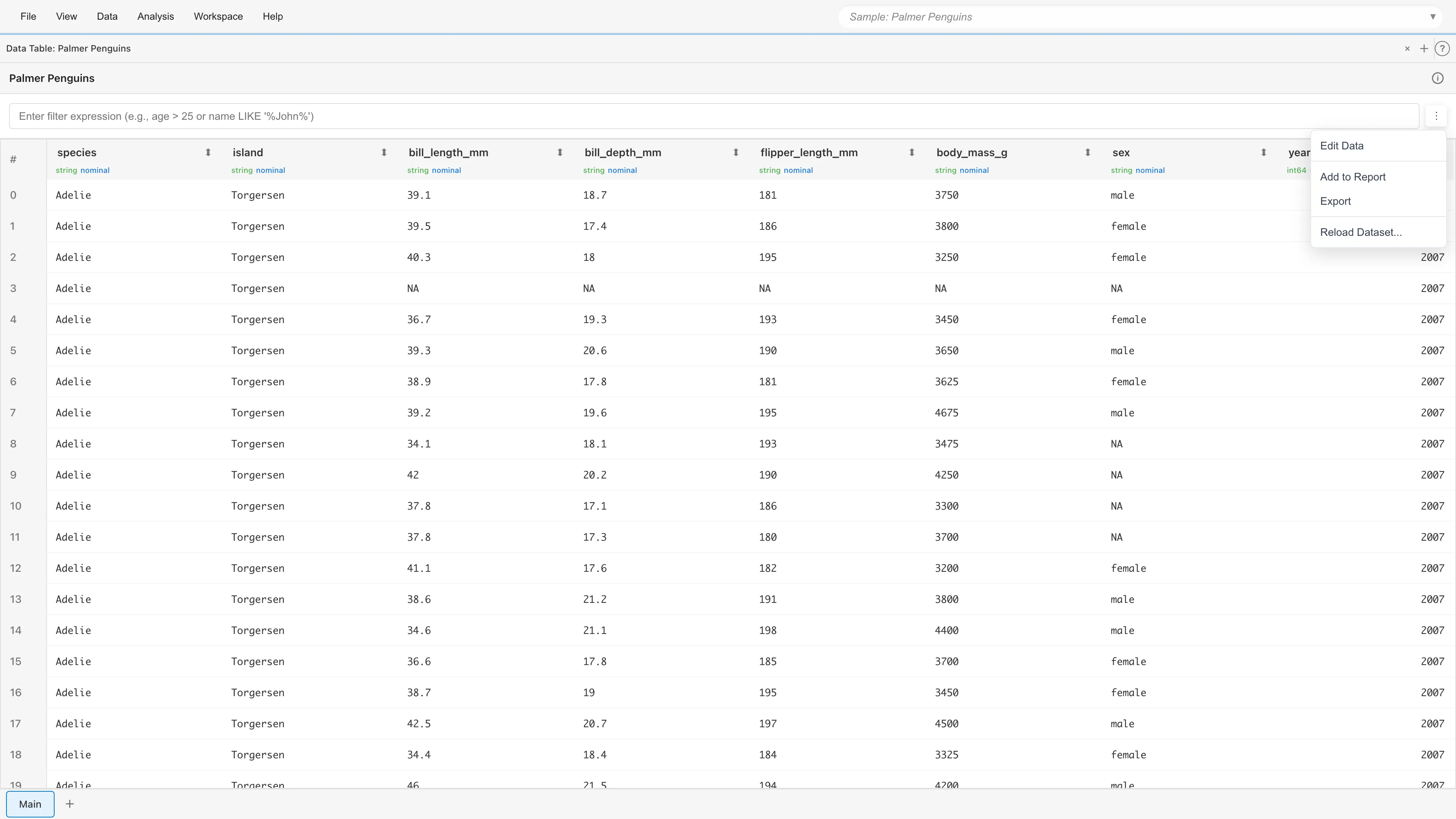Choose Reload Dataset... from menu
The image size is (1456, 819).
click(x=1360, y=232)
